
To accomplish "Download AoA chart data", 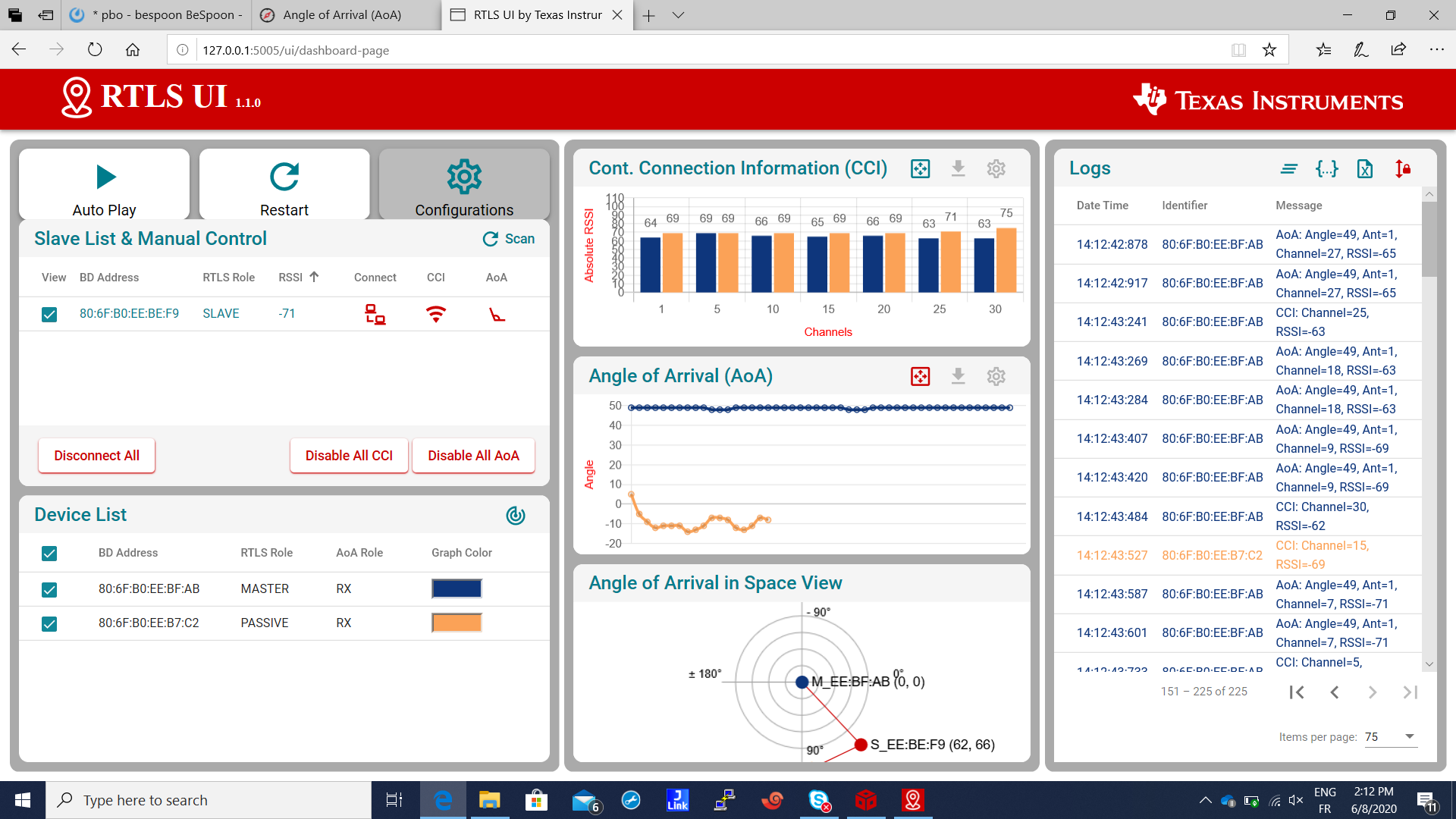I will [958, 376].
